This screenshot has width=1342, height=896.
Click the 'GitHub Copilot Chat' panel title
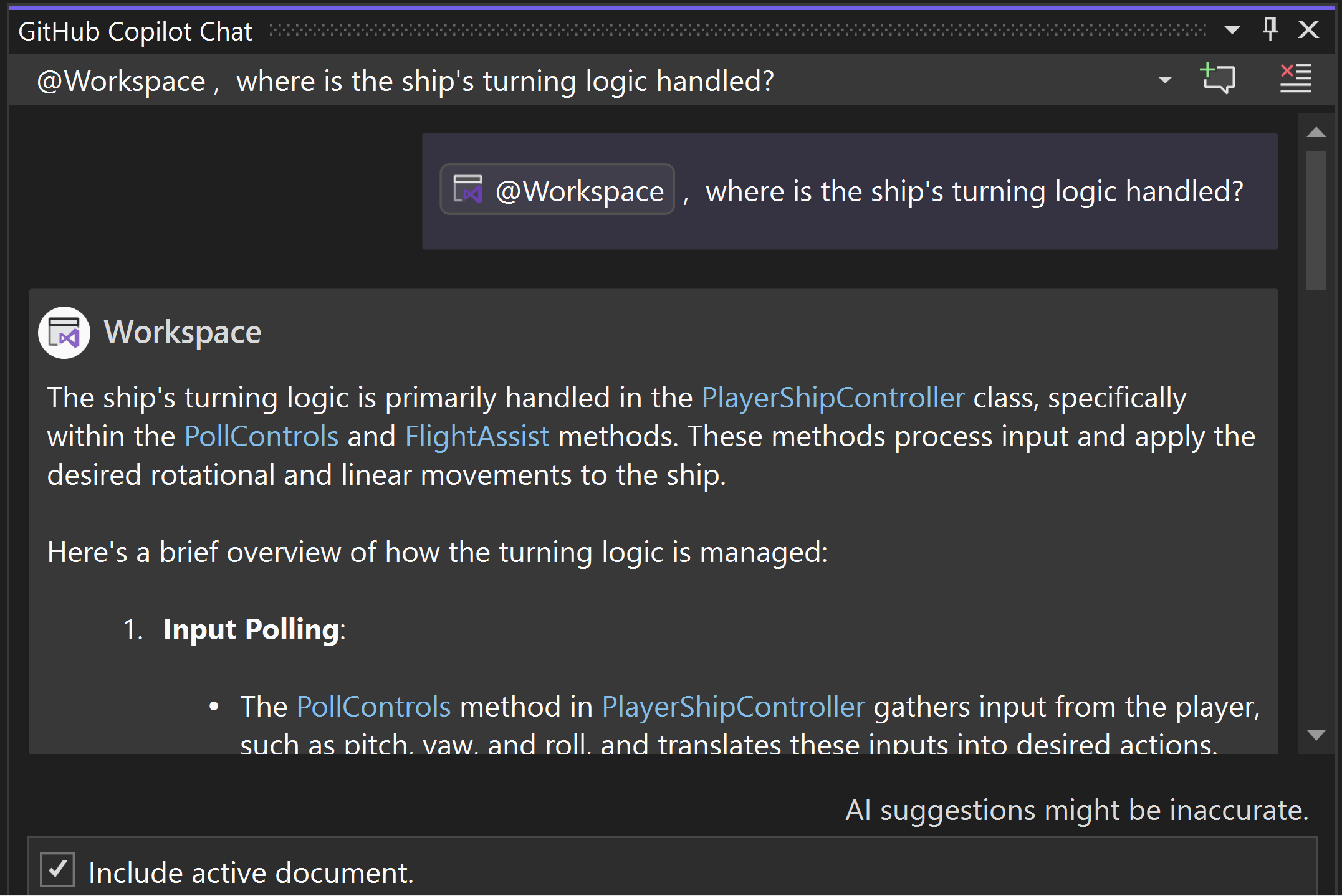click(135, 31)
